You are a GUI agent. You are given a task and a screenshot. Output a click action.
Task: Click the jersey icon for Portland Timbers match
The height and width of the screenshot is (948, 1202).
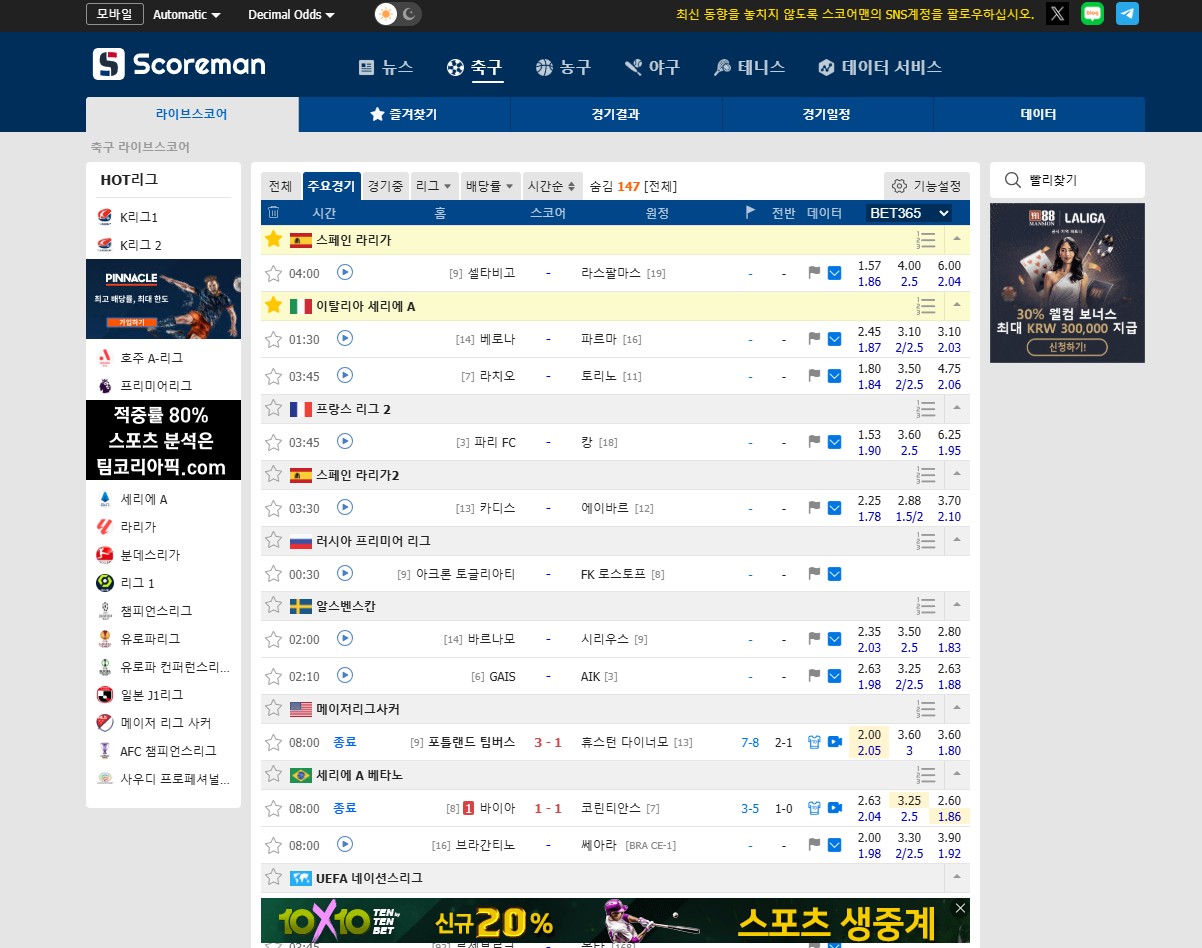814,742
